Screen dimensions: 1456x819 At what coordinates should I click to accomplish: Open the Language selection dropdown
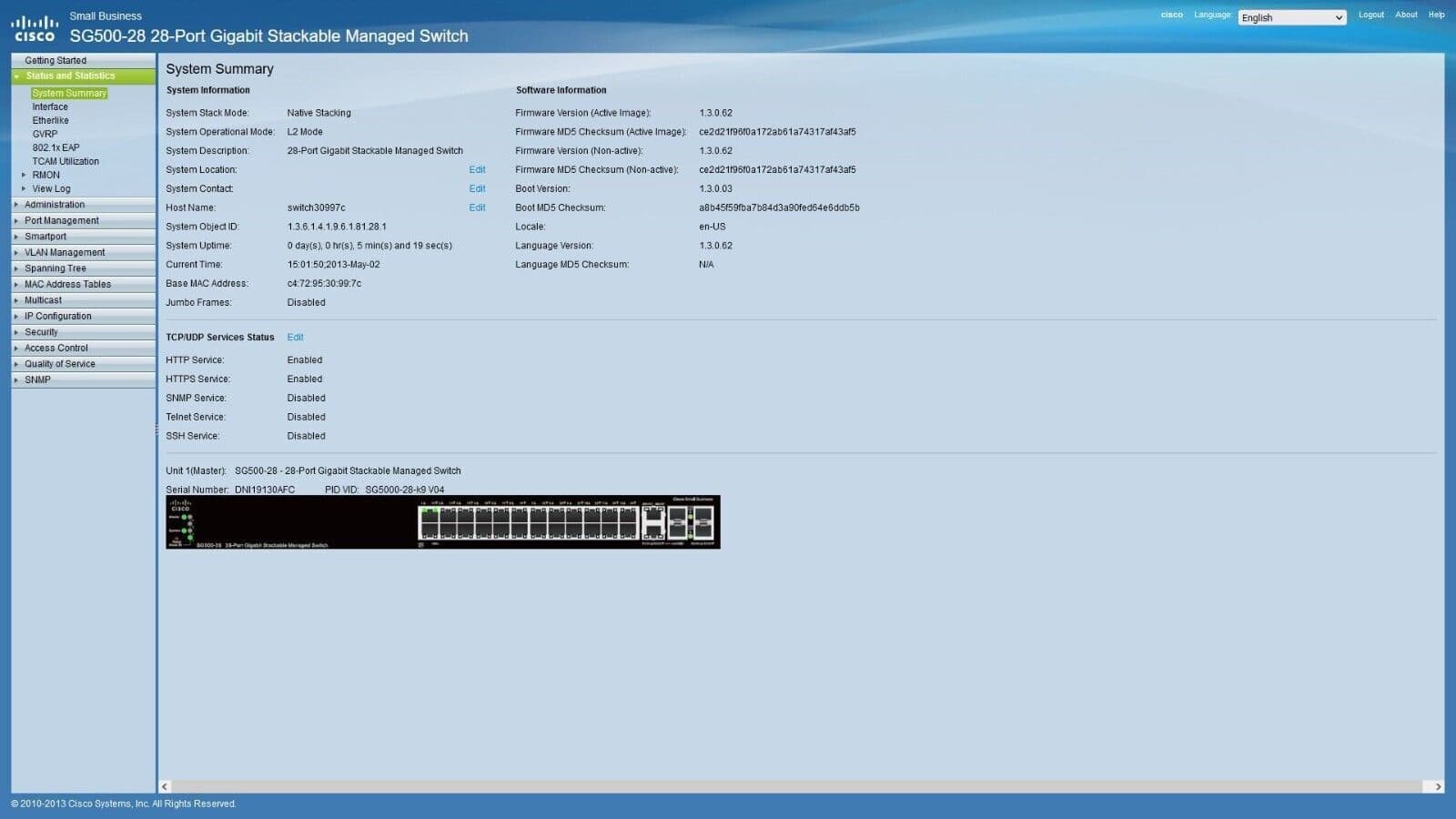(1290, 17)
